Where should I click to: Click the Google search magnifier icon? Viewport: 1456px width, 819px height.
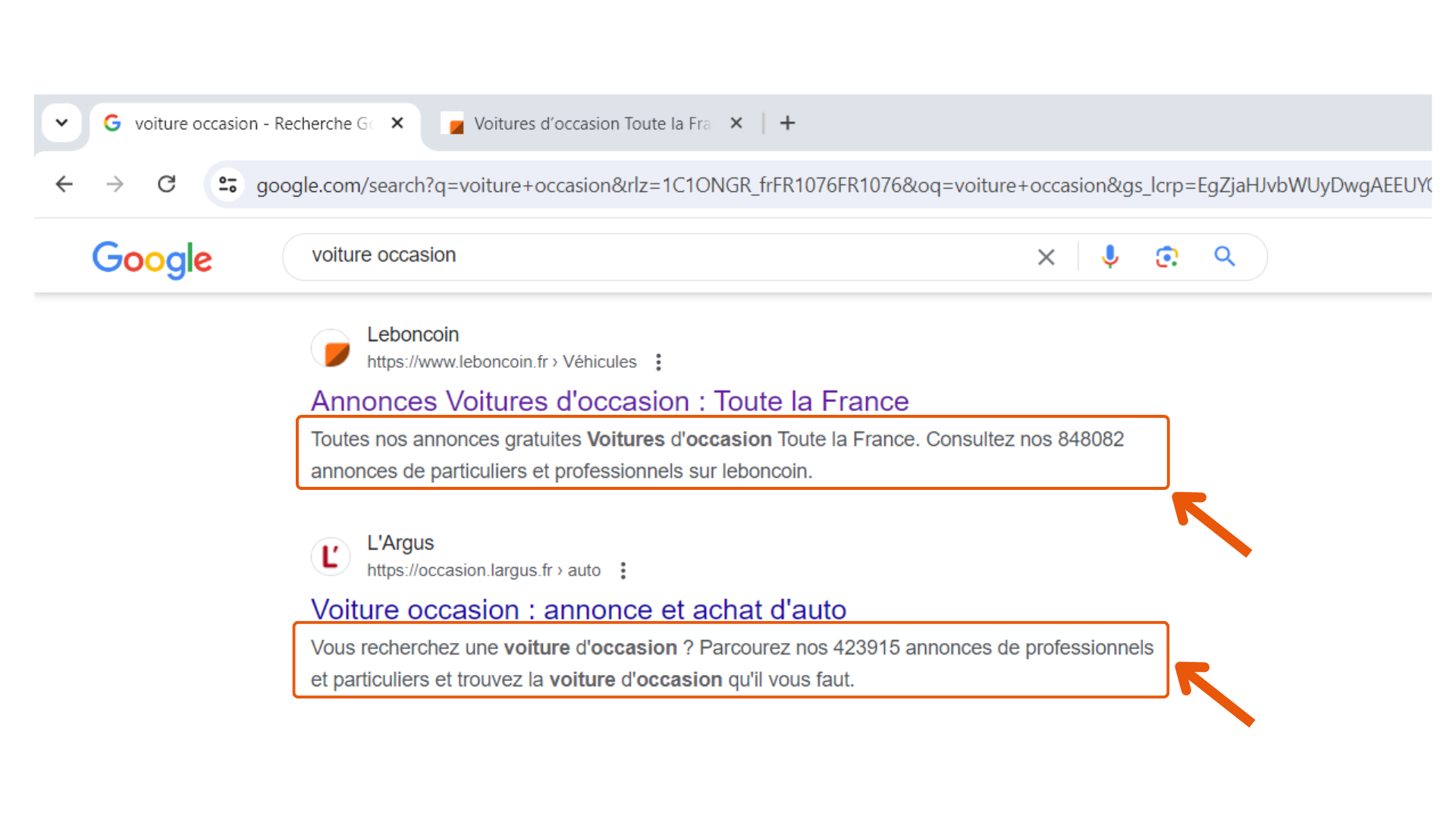[x=1225, y=258]
